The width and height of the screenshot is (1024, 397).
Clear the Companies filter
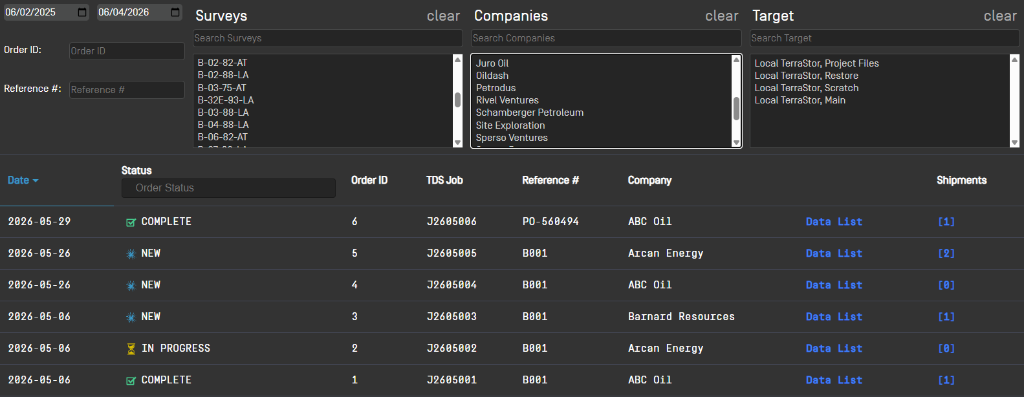(x=722, y=16)
